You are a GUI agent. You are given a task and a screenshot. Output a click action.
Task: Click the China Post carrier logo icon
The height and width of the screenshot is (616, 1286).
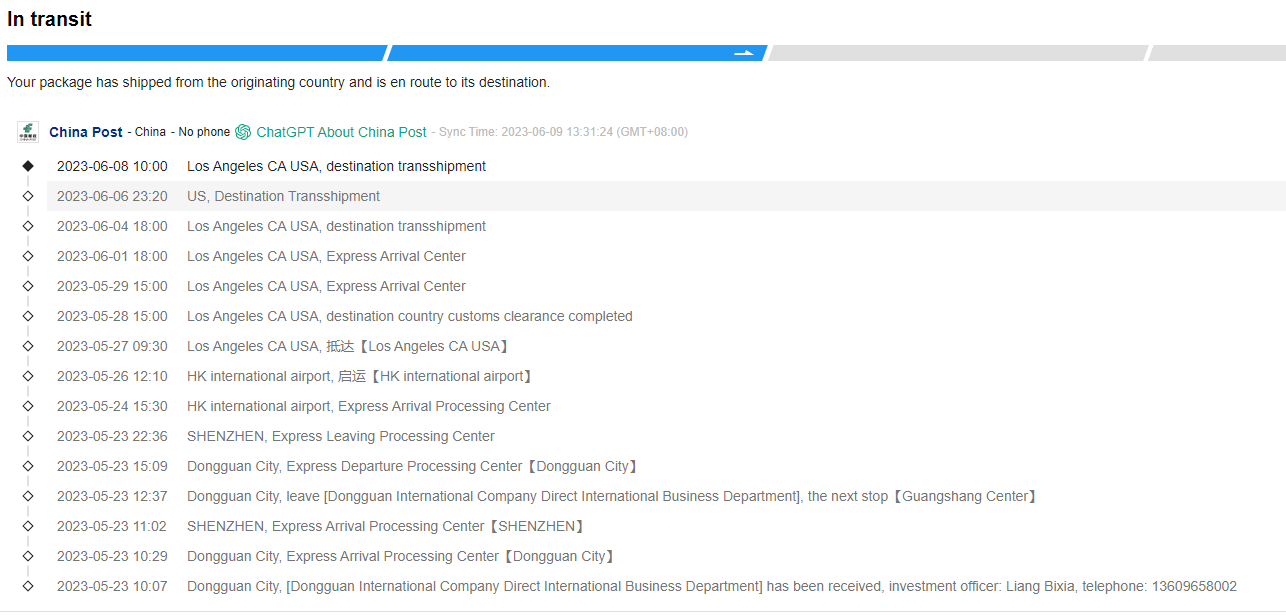tap(27, 132)
